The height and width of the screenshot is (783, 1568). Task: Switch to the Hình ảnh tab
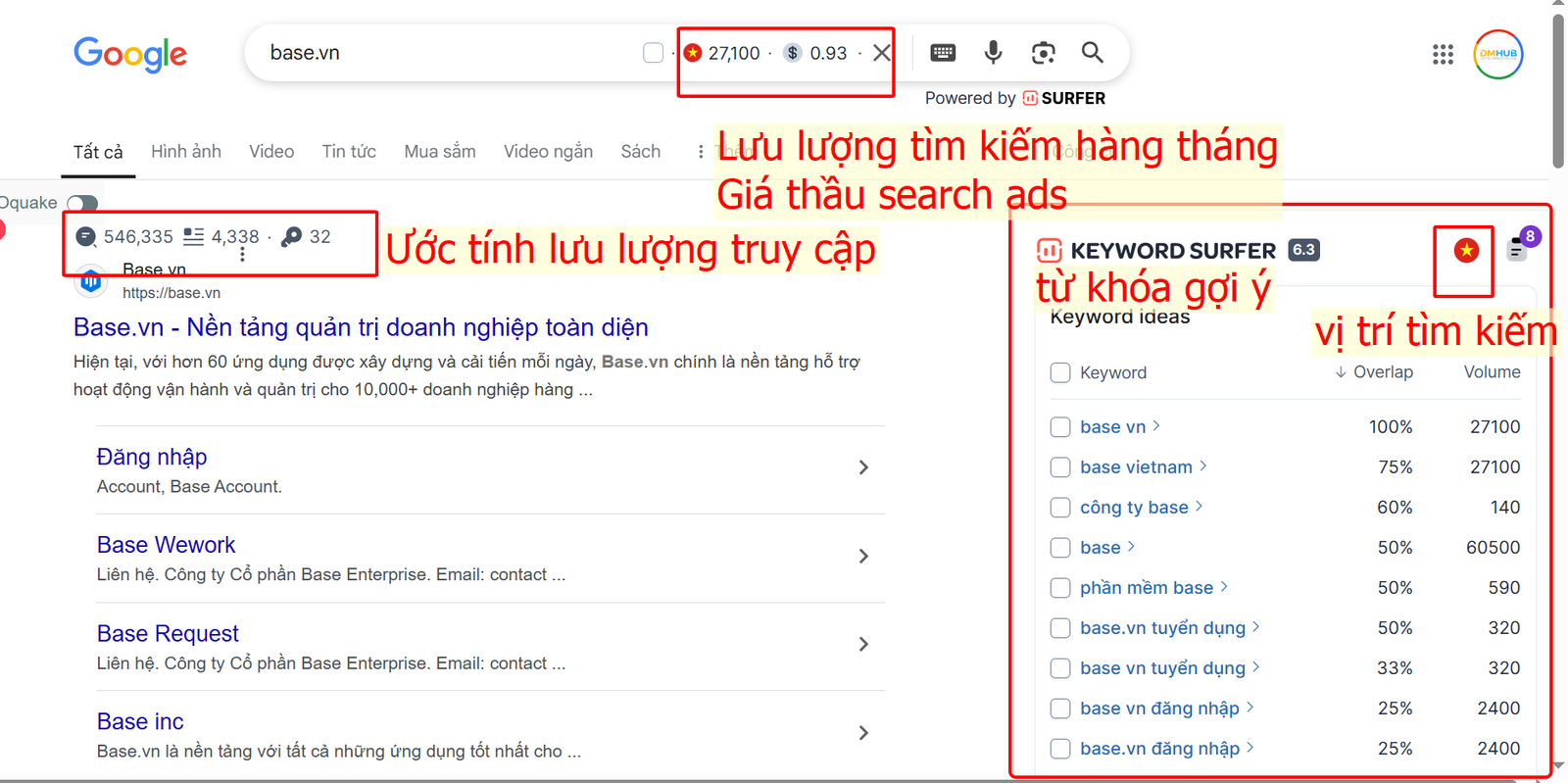pos(186,152)
